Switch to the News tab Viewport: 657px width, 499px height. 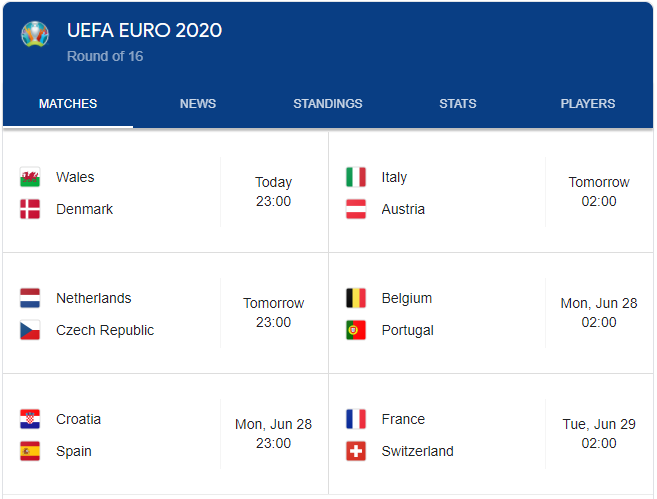[x=198, y=104]
